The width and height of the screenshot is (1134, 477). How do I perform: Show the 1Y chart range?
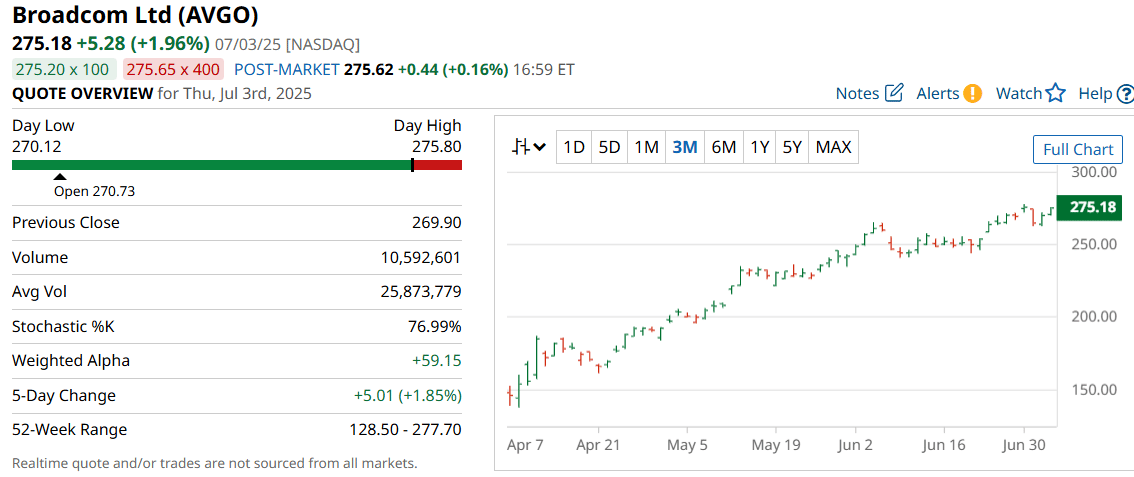(759, 147)
